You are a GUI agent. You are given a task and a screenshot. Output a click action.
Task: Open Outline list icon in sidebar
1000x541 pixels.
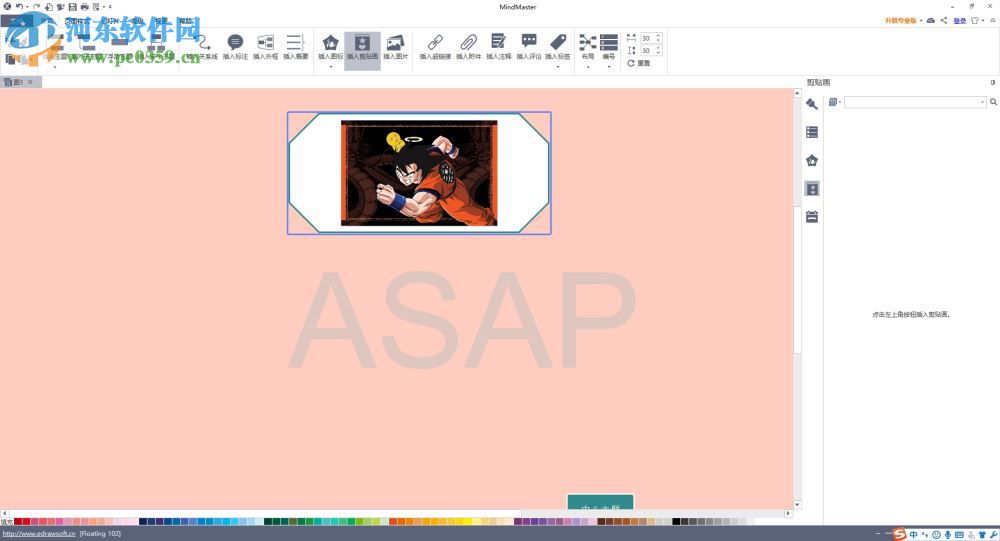(812, 132)
